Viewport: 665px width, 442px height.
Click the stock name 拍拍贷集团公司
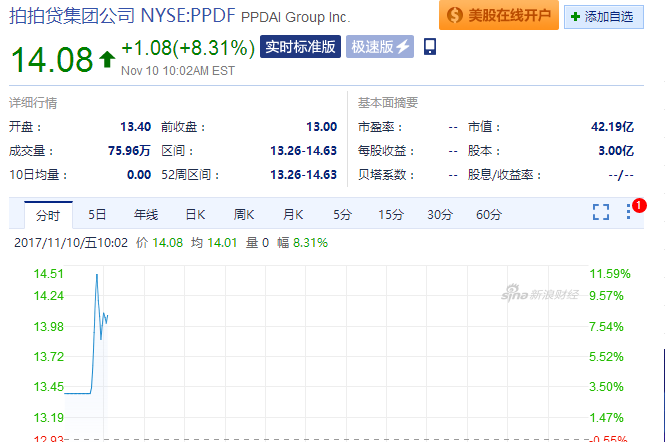[x=72, y=16]
